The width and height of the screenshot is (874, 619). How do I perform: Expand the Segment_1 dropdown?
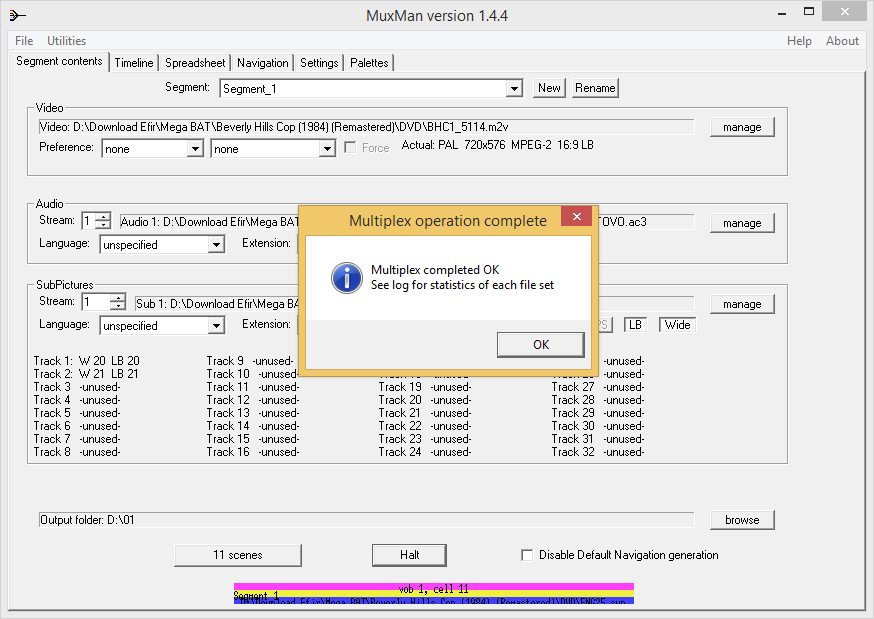point(514,89)
